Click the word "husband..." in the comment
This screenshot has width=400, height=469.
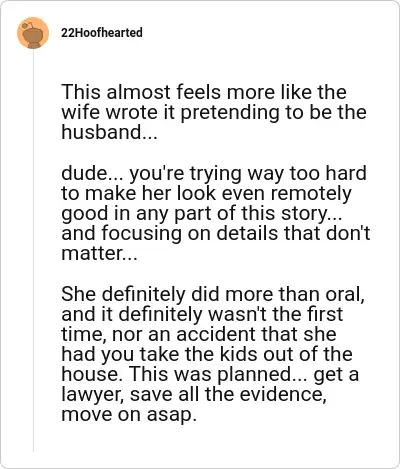(x=109, y=132)
